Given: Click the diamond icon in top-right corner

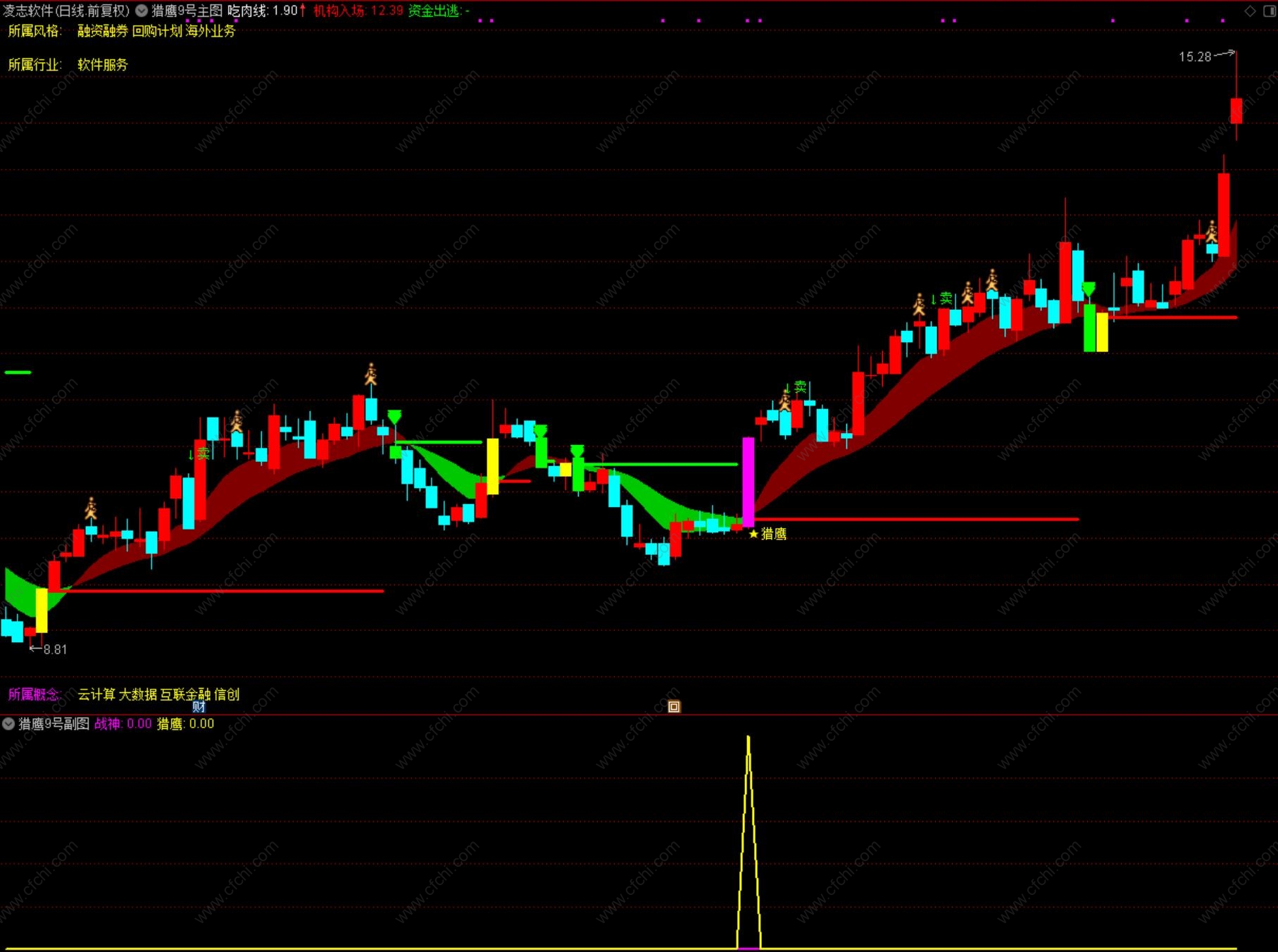Looking at the screenshot, I should tap(1250, 11).
